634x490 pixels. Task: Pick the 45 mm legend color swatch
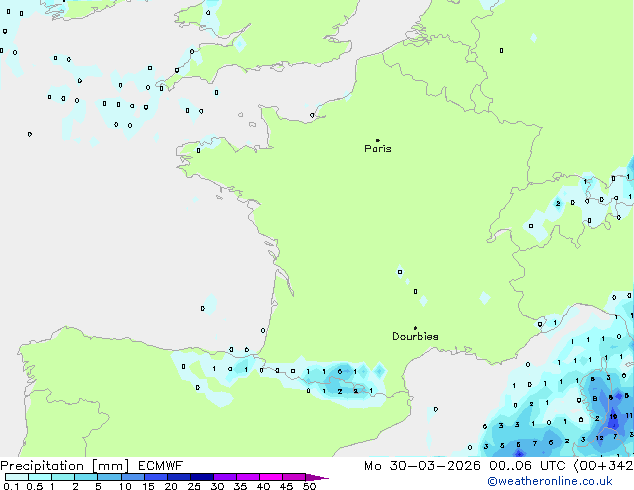294,477
